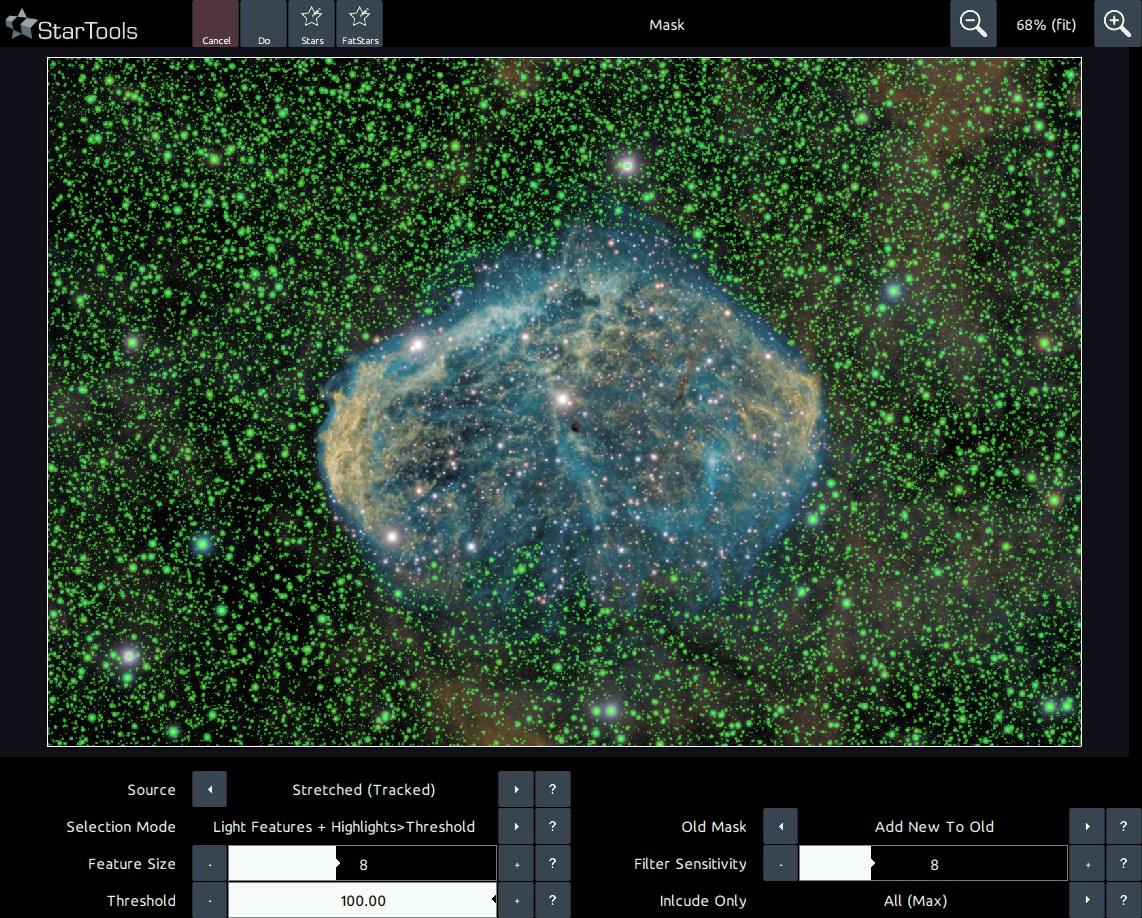Increase Feature Size with plus button

[x=516, y=863]
